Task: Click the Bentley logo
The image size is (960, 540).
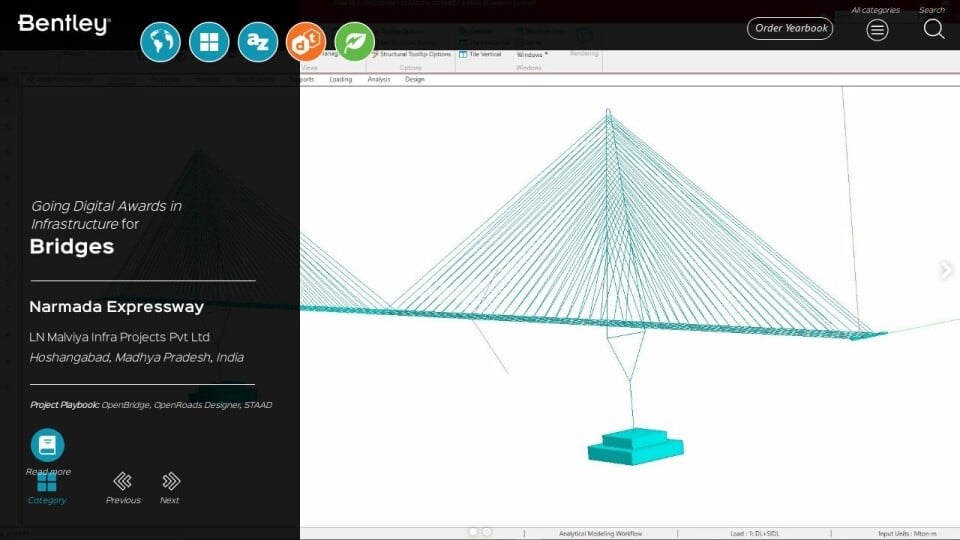Action: (x=64, y=24)
